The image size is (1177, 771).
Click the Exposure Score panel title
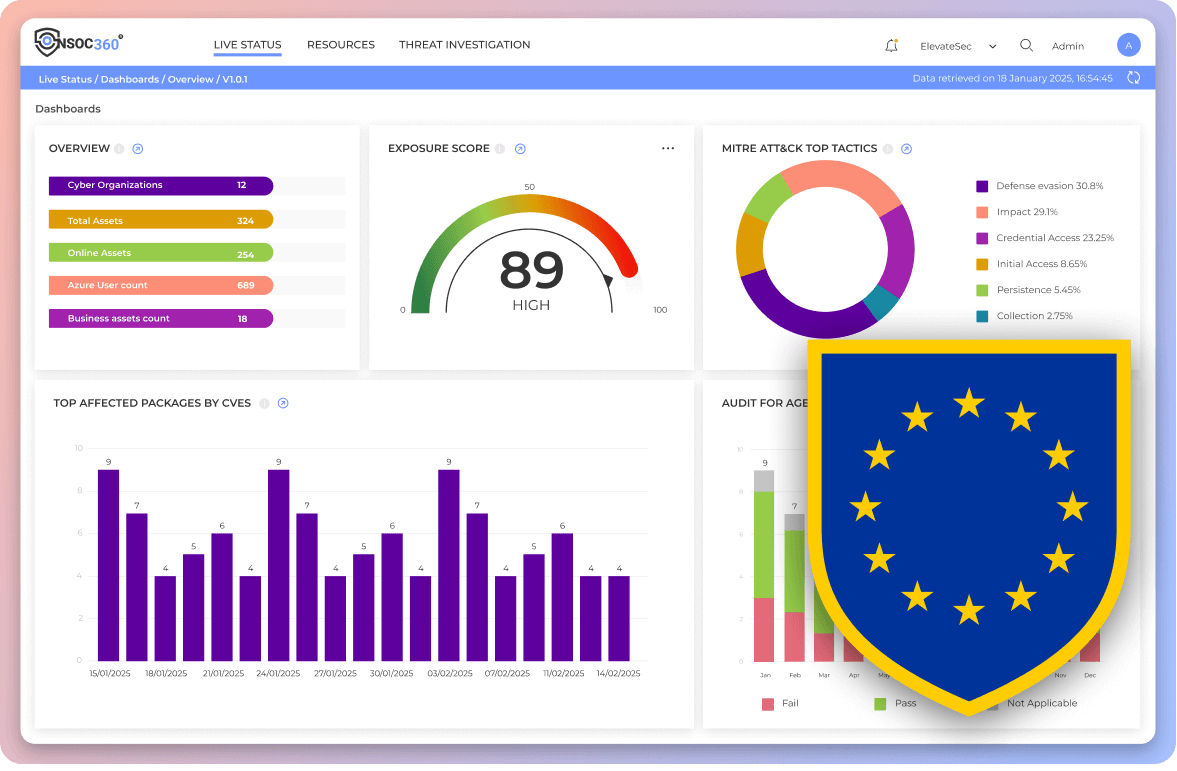(x=438, y=149)
